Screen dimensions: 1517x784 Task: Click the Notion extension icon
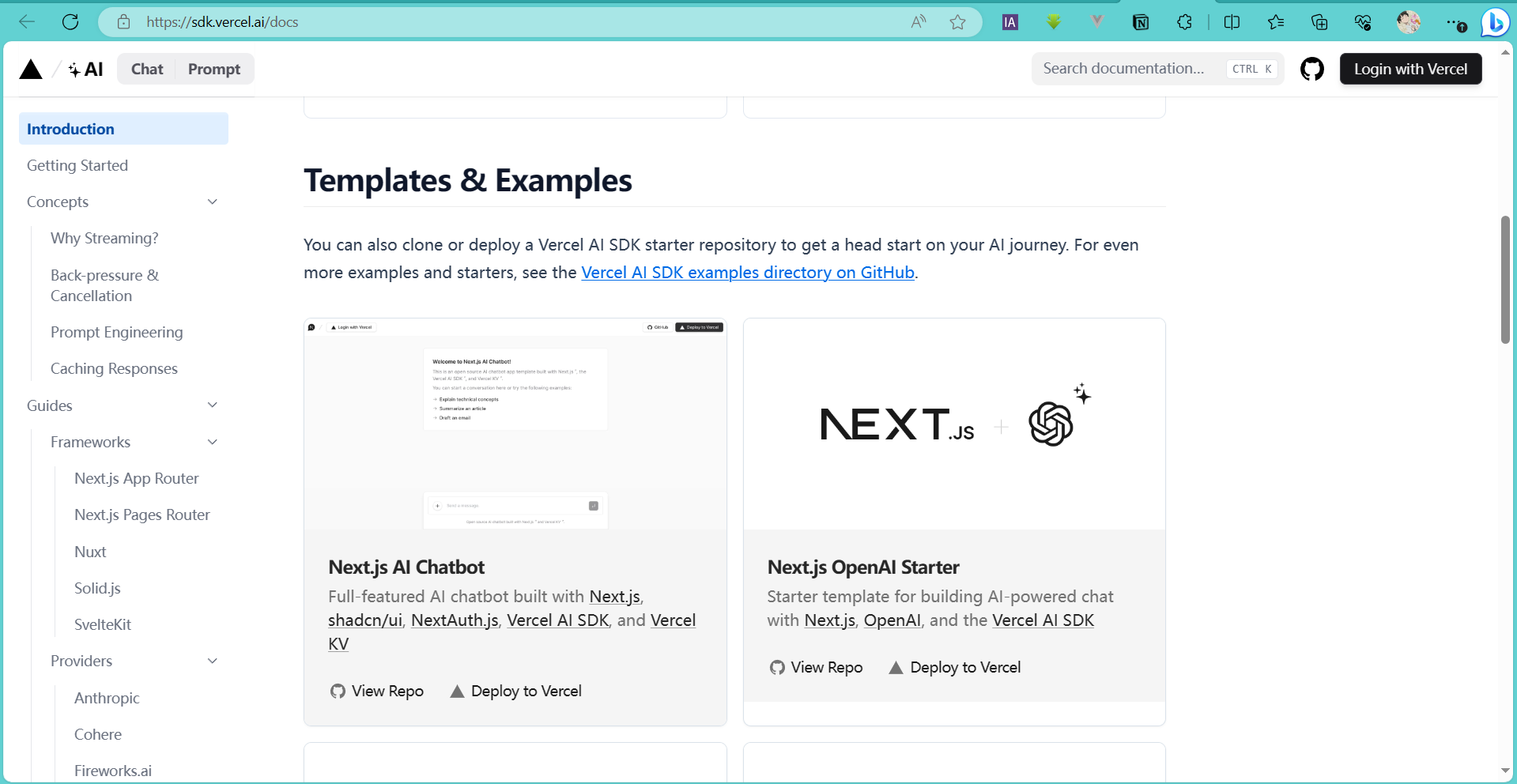point(1140,22)
